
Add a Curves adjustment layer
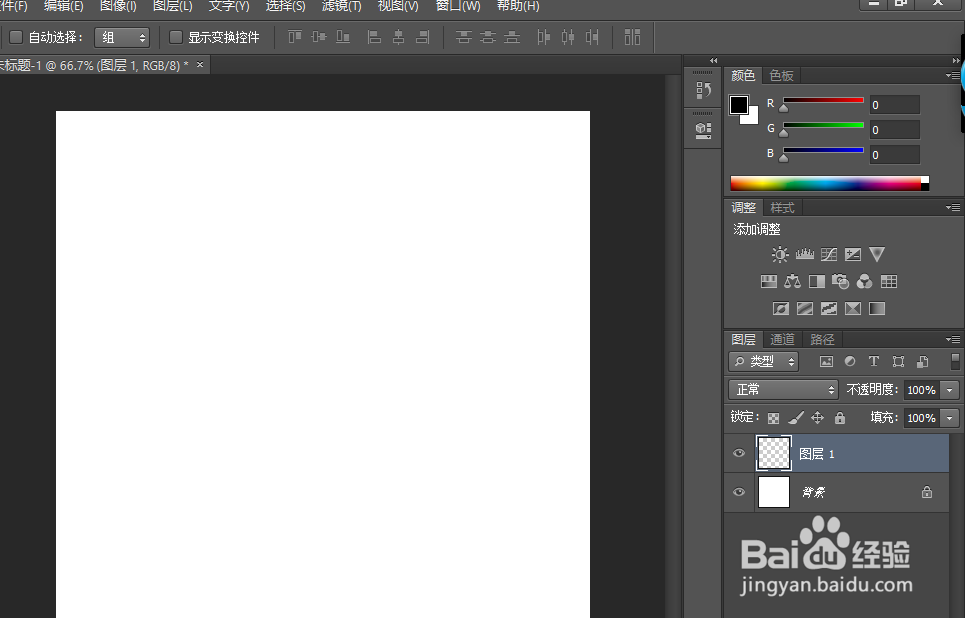tap(829, 254)
